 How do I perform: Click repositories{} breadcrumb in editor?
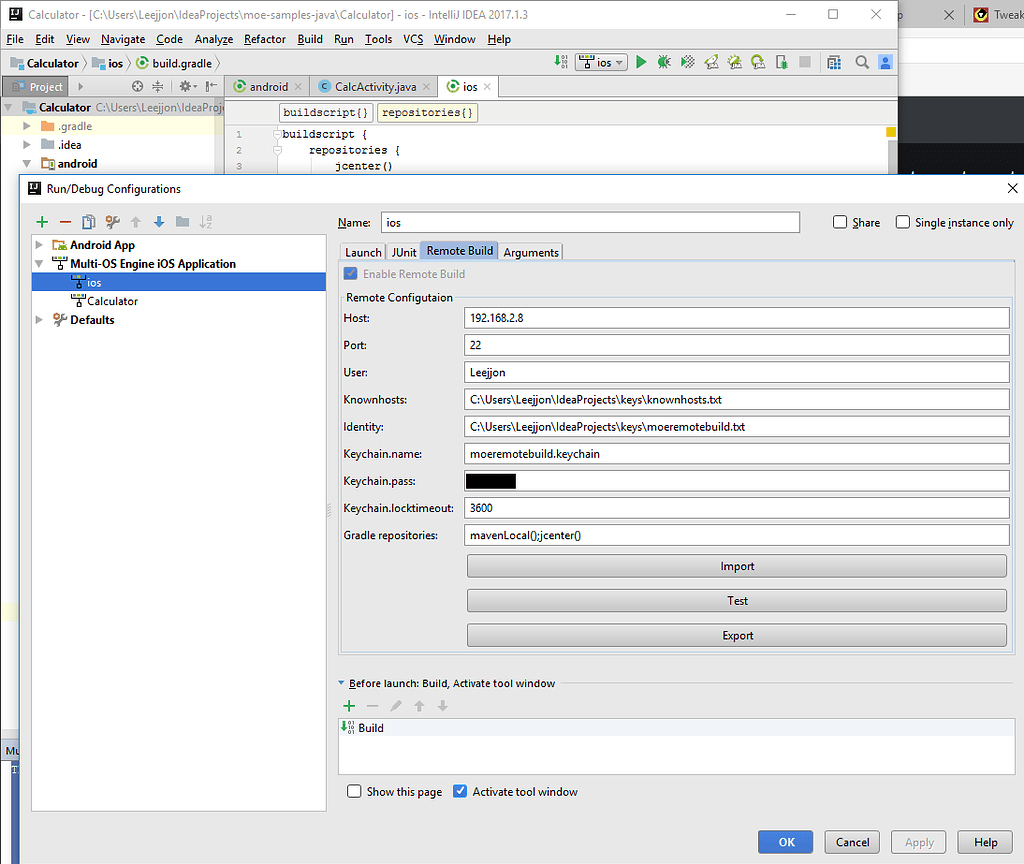(x=427, y=112)
